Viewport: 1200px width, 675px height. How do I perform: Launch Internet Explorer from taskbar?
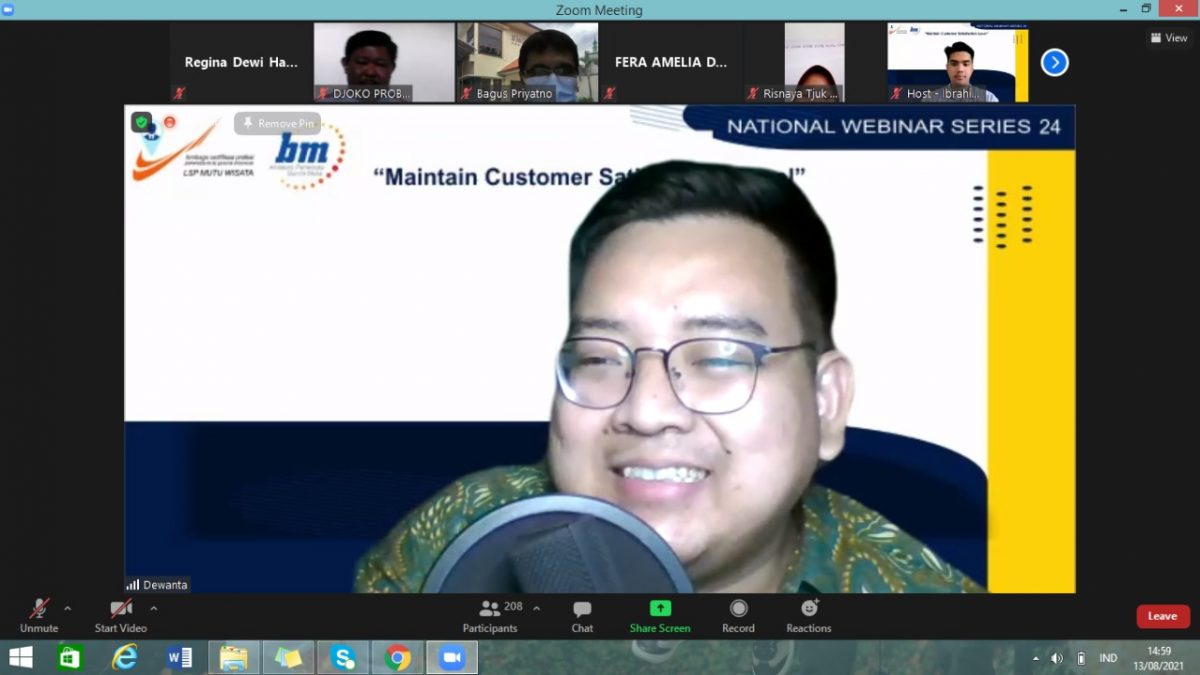125,657
